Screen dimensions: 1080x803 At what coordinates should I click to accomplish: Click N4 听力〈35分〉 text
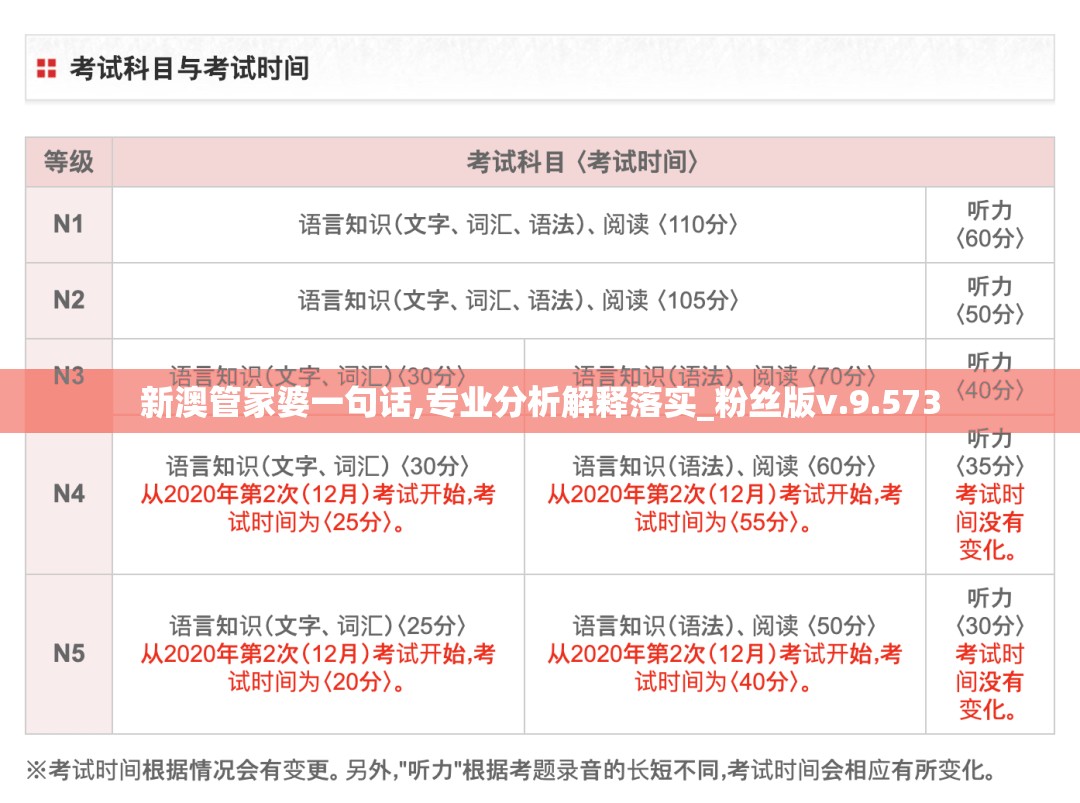pos(990,452)
